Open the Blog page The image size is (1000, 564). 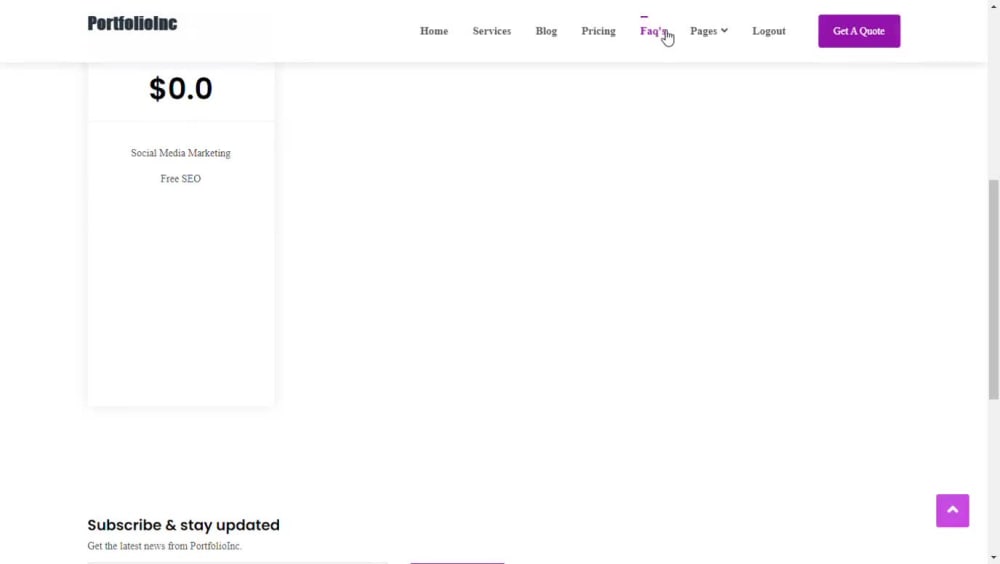[546, 31]
